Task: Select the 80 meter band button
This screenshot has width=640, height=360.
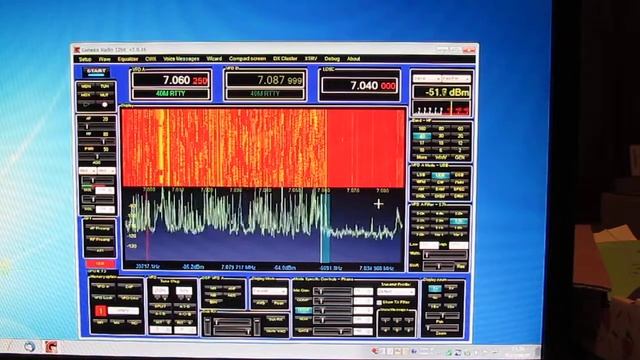Action: tap(441, 129)
